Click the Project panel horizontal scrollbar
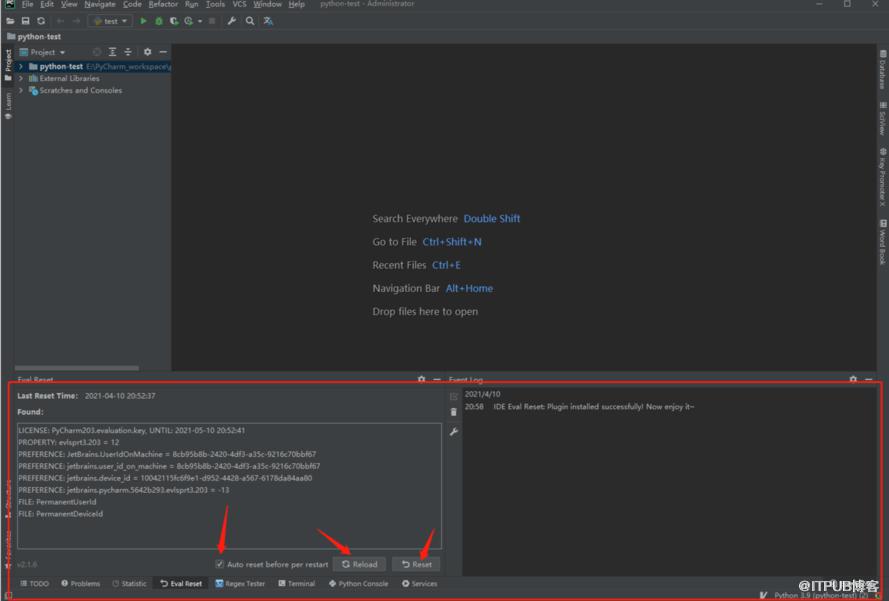Viewport: 889px width, 601px height. click(x=77, y=368)
